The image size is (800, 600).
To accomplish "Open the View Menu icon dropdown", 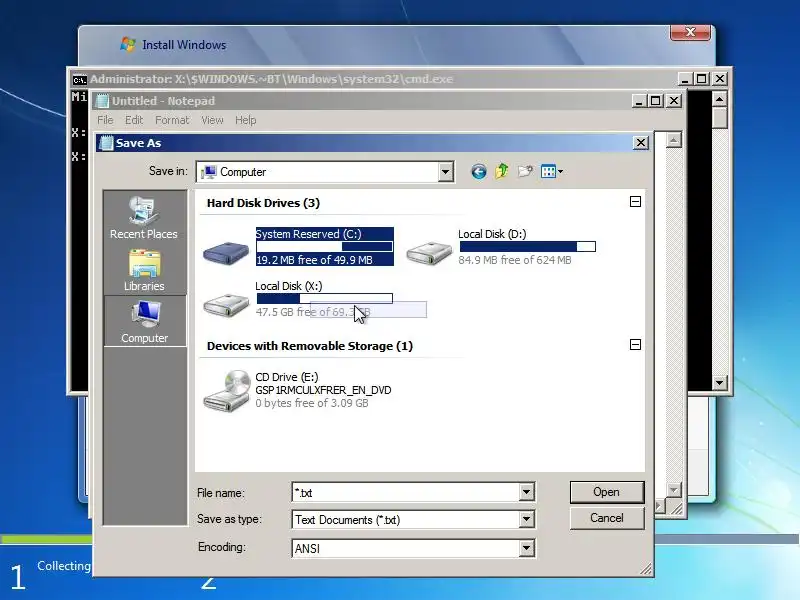I will click(x=552, y=171).
